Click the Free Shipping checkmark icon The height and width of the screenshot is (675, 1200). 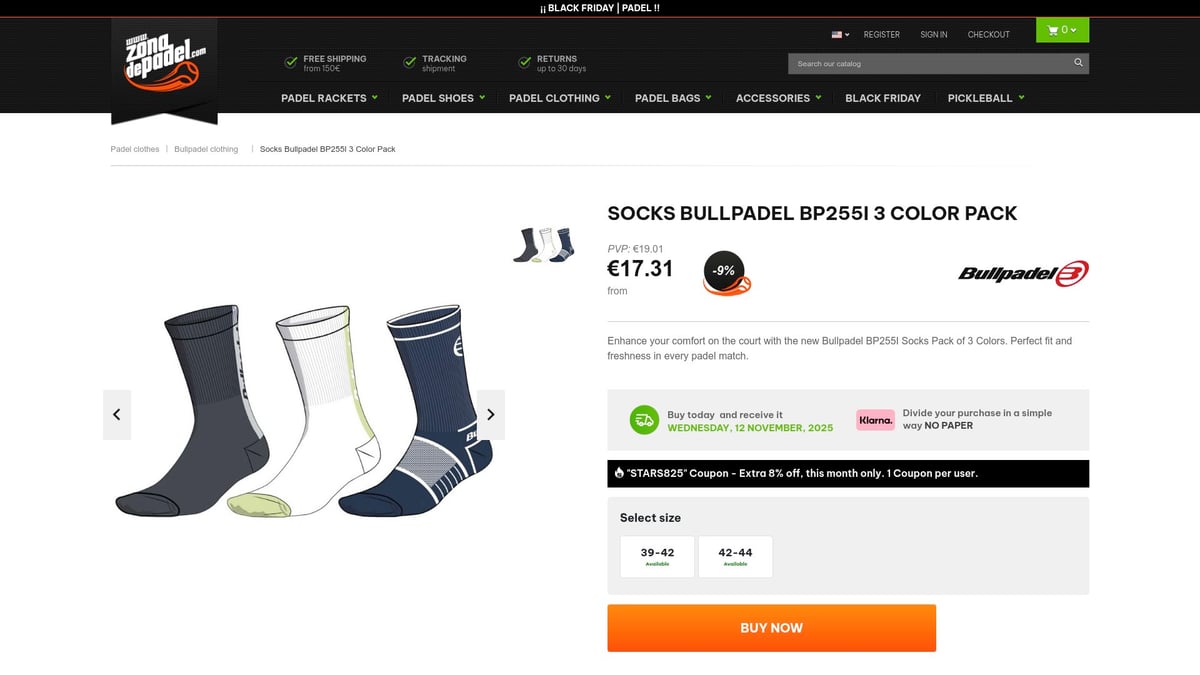[289, 62]
